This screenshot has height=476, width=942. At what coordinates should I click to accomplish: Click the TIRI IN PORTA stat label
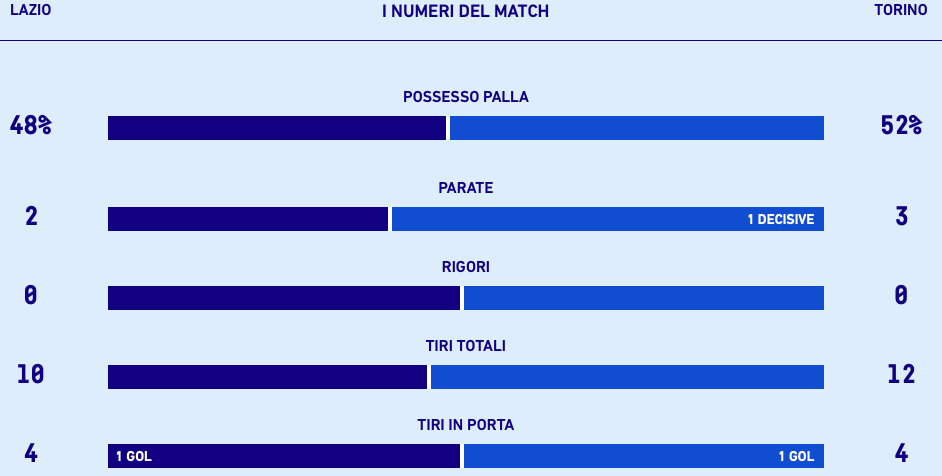point(465,425)
